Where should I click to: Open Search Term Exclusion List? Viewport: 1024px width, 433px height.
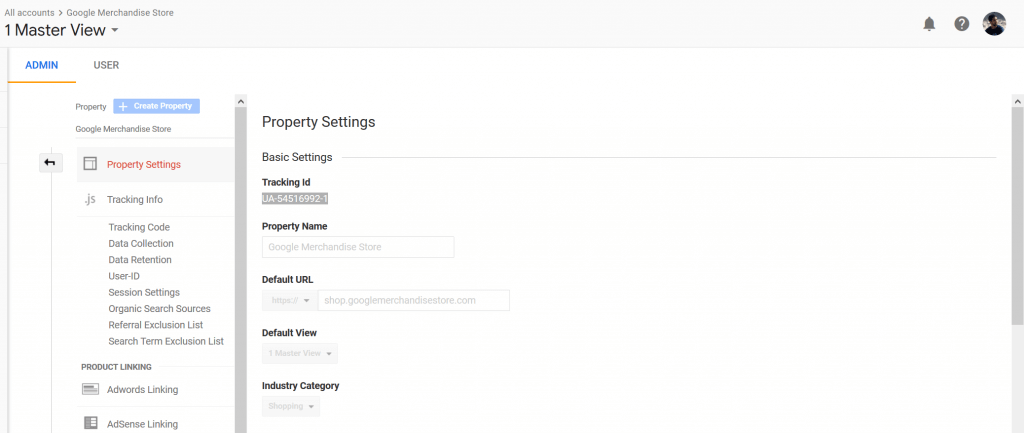[166, 341]
